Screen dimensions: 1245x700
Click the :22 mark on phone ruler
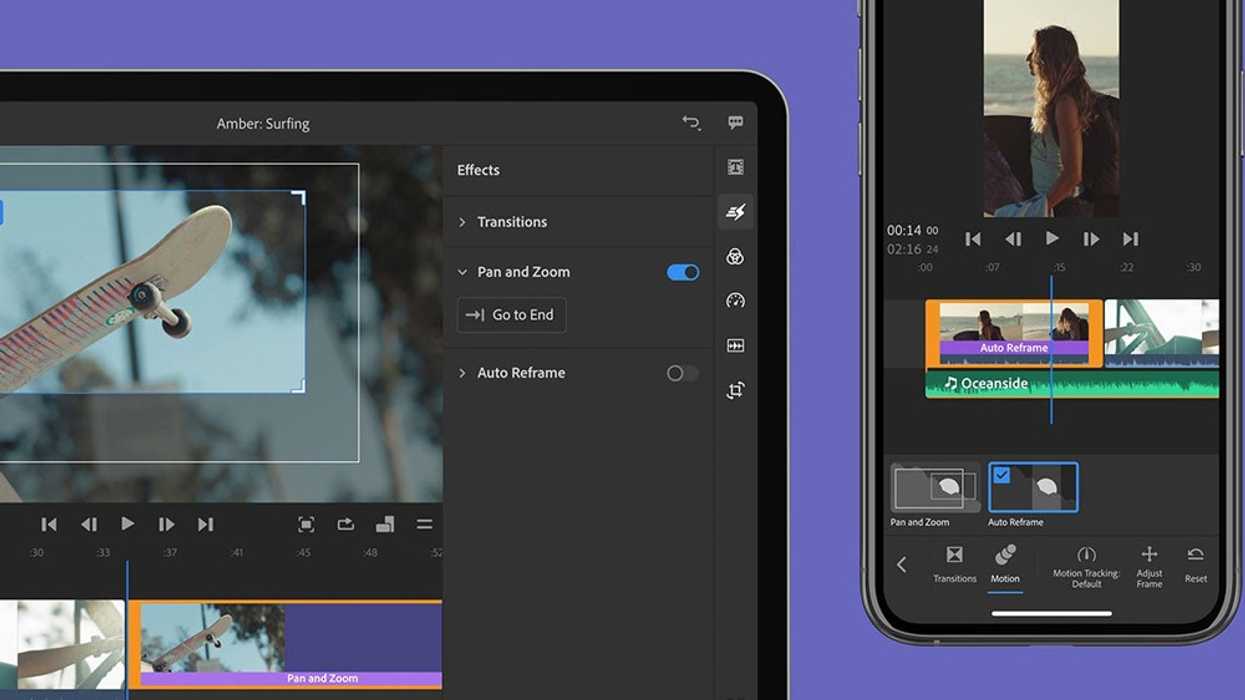click(1126, 268)
